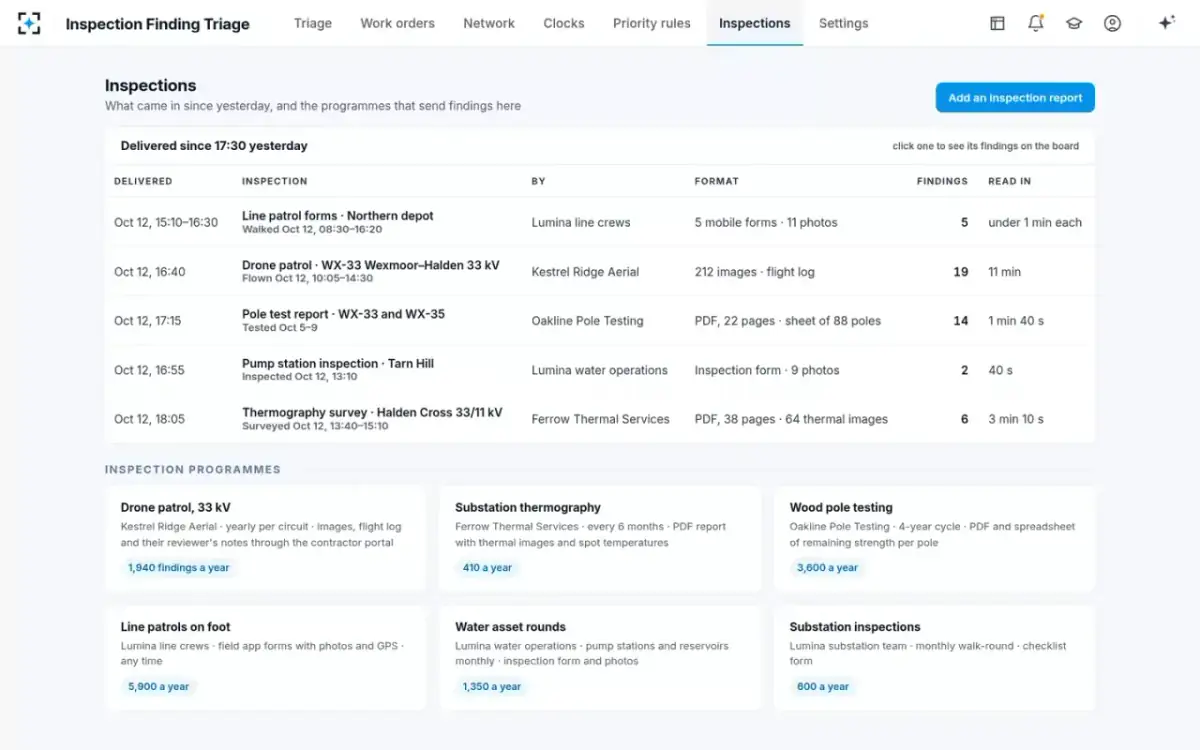Open Line patrol forms · Northern depot row
1200x750 pixels.
tap(600, 222)
